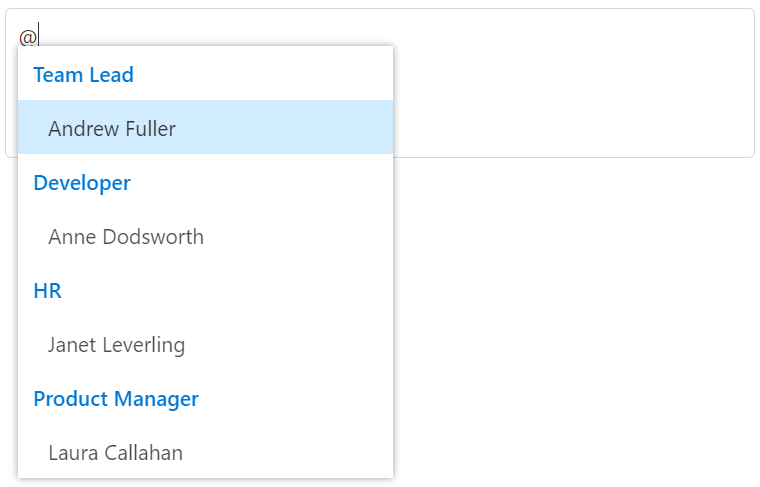Choose the person listed under Developer
Viewport: 760px width, 487px height.
[126, 237]
